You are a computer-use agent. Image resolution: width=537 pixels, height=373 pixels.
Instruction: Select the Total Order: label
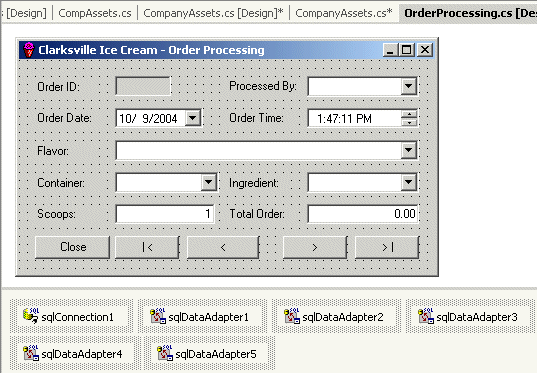(x=257, y=214)
